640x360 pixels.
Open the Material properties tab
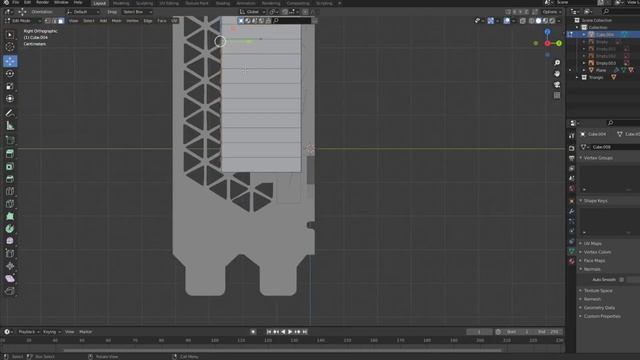point(571,261)
